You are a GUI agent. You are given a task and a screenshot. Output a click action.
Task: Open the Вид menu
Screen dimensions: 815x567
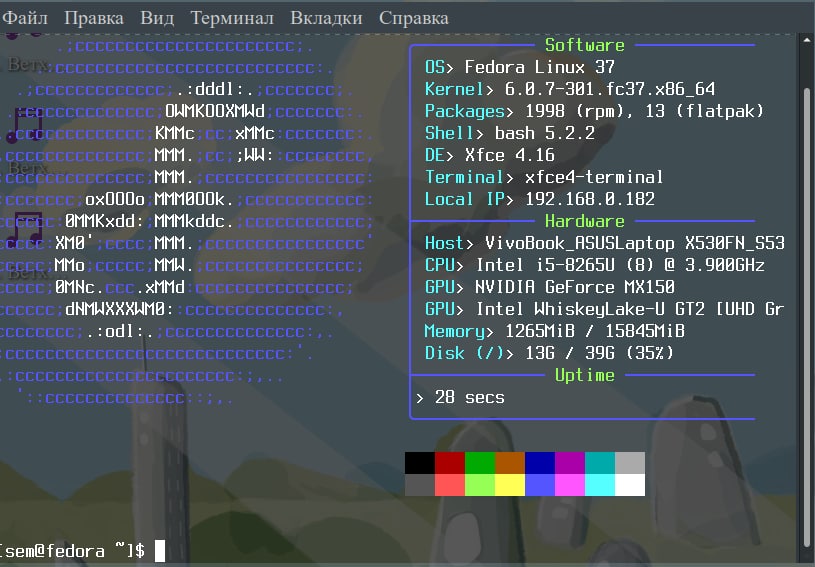[x=157, y=18]
